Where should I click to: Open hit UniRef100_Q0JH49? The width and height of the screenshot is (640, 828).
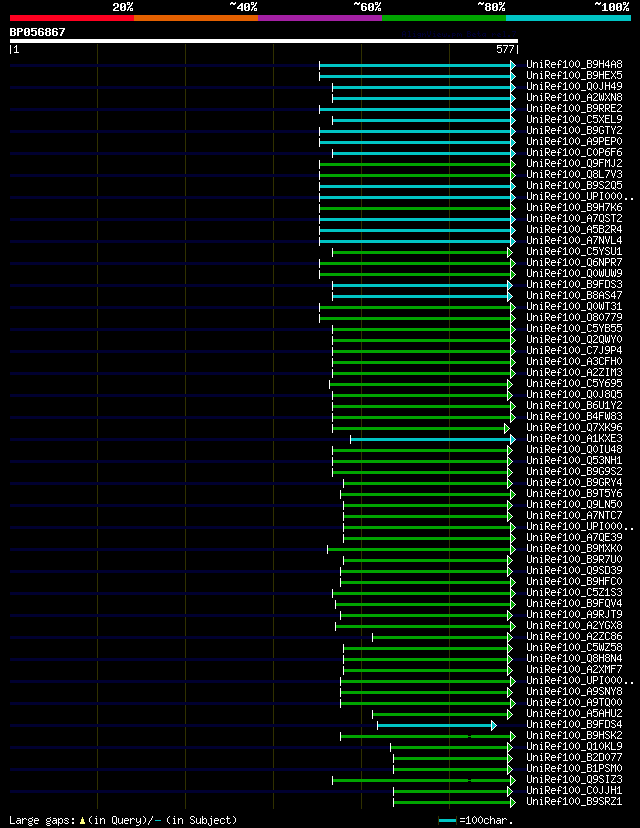(574, 86)
